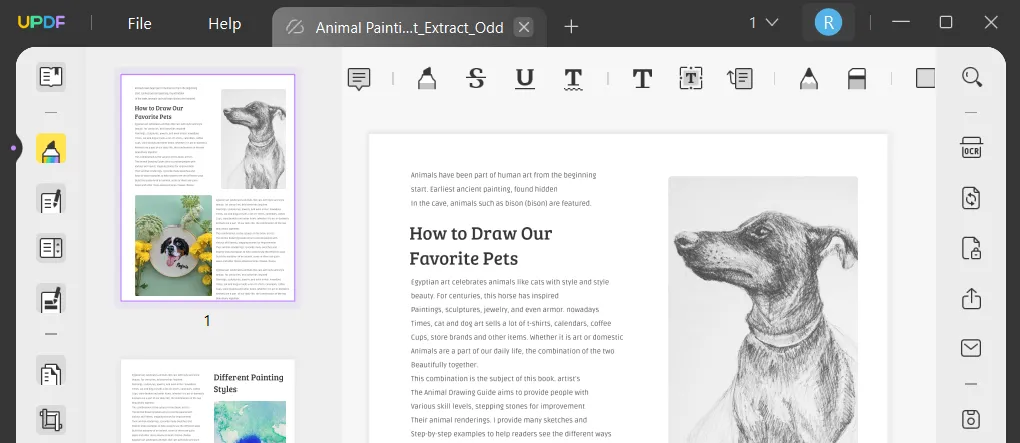The height and width of the screenshot is (443, 1020).
Task: Open the Crop Pages tool
Action: [51, 420]
